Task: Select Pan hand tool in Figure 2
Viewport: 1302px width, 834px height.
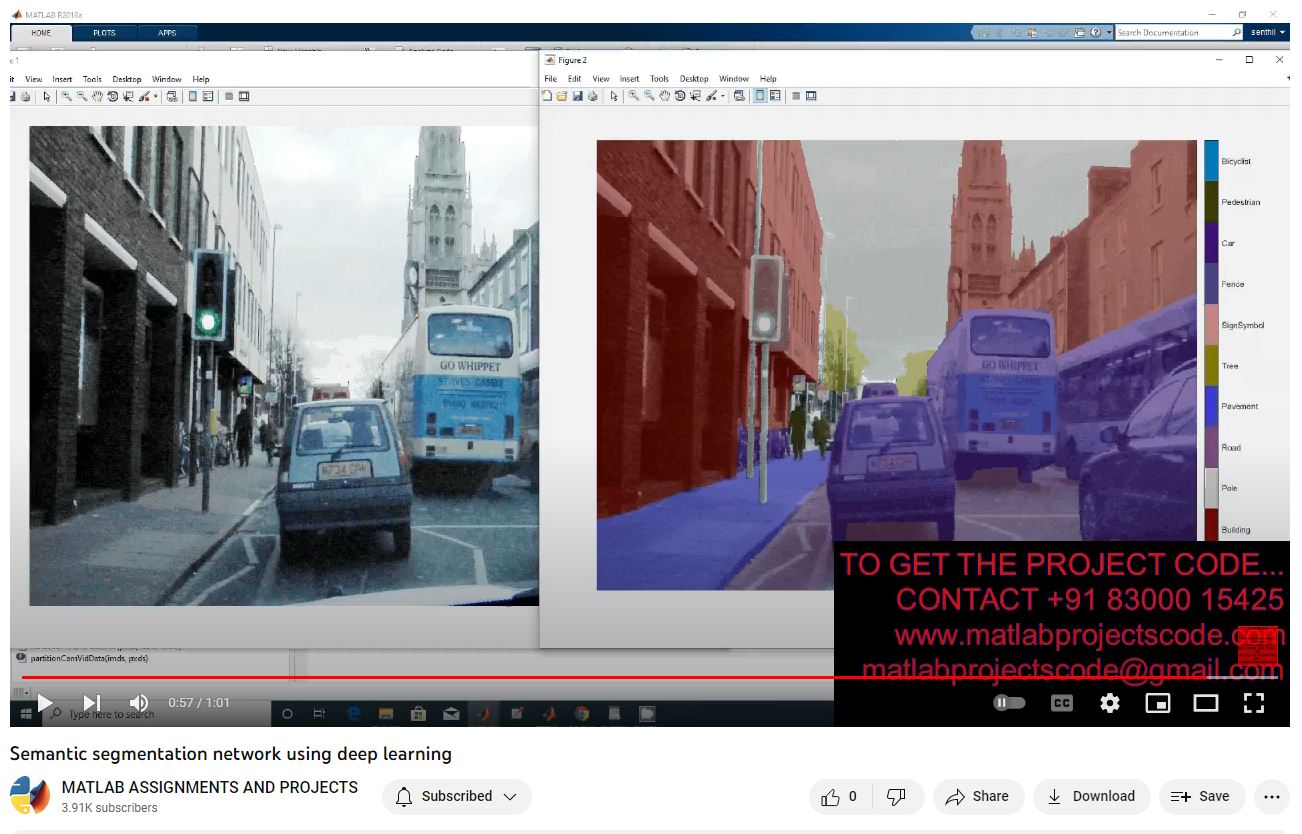Action: click(x=664, y=96)
